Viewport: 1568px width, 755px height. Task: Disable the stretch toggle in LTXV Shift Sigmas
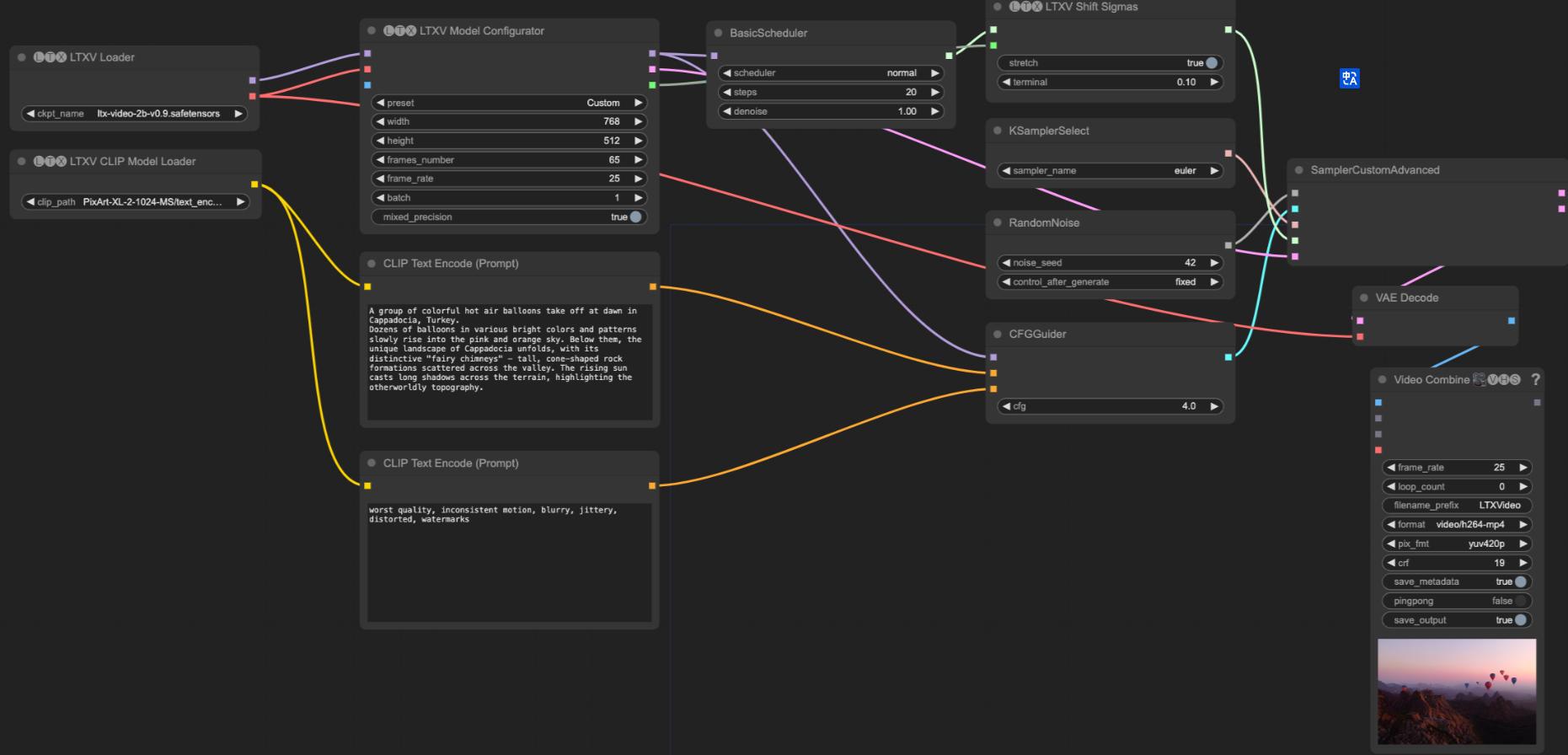point(1211,63)
